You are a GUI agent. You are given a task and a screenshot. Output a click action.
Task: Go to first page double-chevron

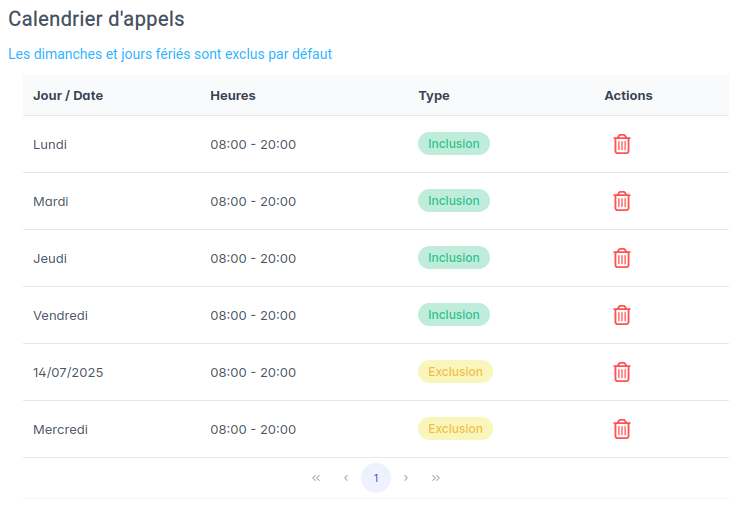(316, 478)
